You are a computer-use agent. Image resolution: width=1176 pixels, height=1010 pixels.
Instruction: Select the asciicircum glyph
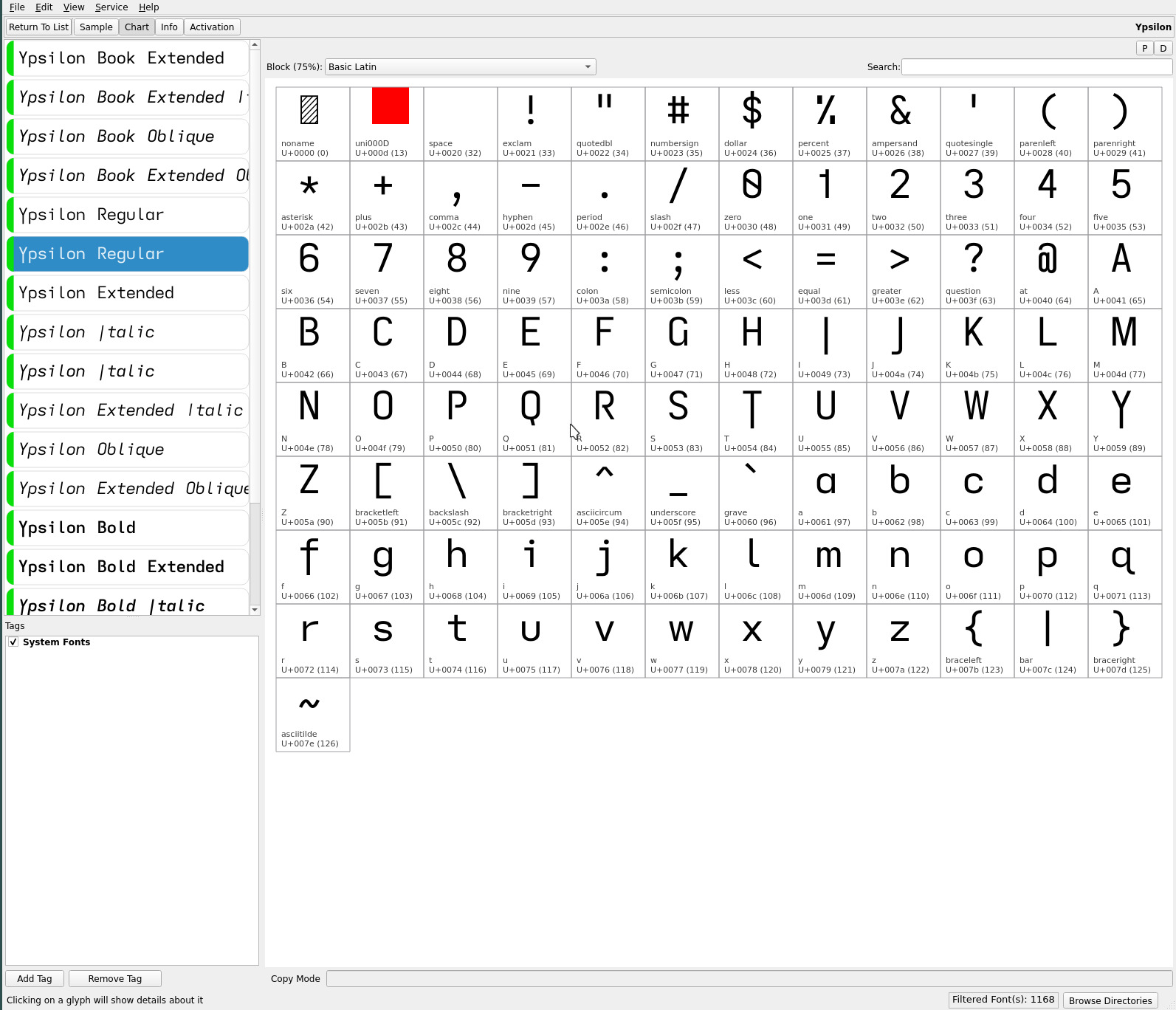click(x=608, y=493)
